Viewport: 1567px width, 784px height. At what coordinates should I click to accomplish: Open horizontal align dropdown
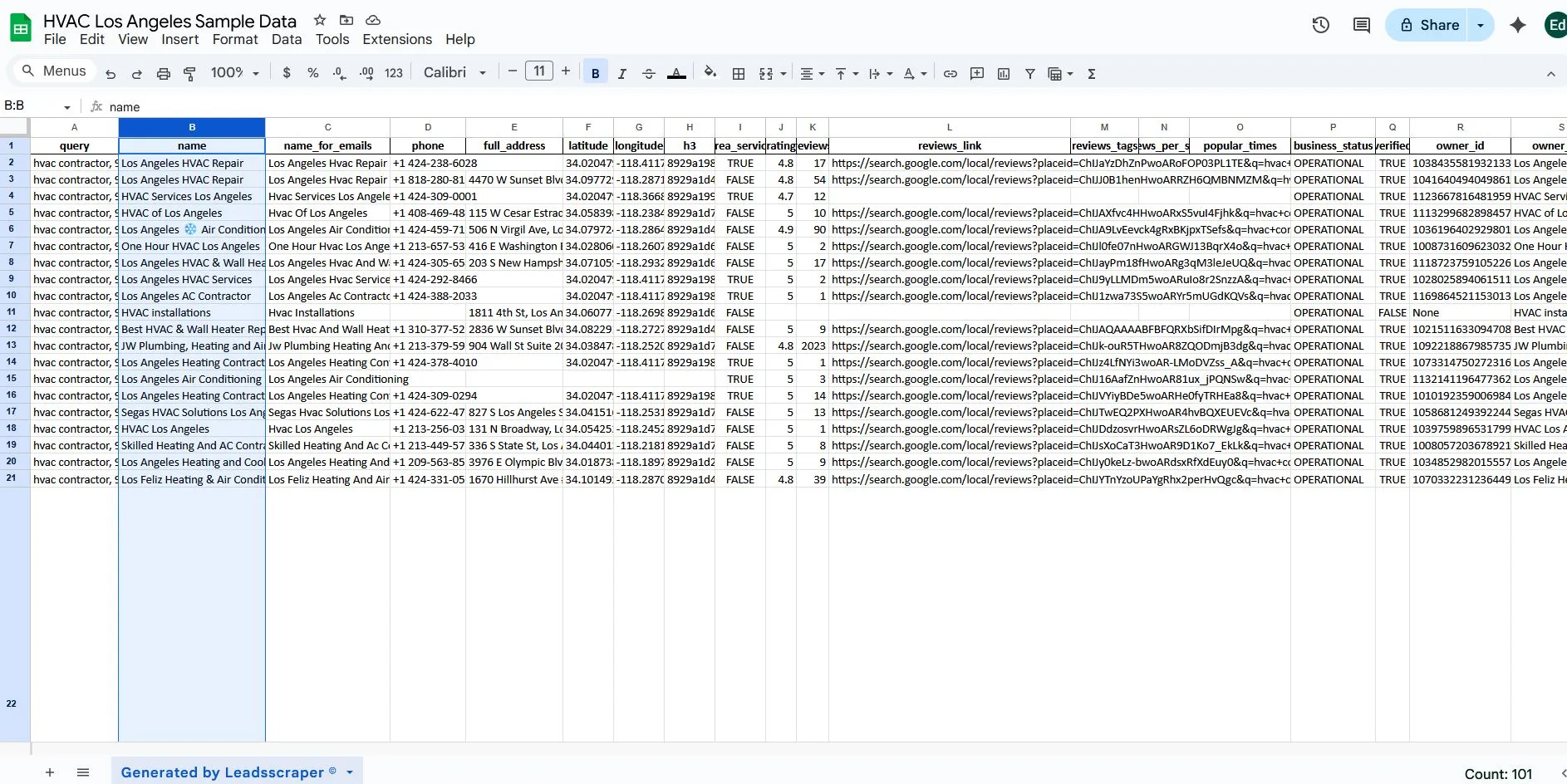coord(812,74)
